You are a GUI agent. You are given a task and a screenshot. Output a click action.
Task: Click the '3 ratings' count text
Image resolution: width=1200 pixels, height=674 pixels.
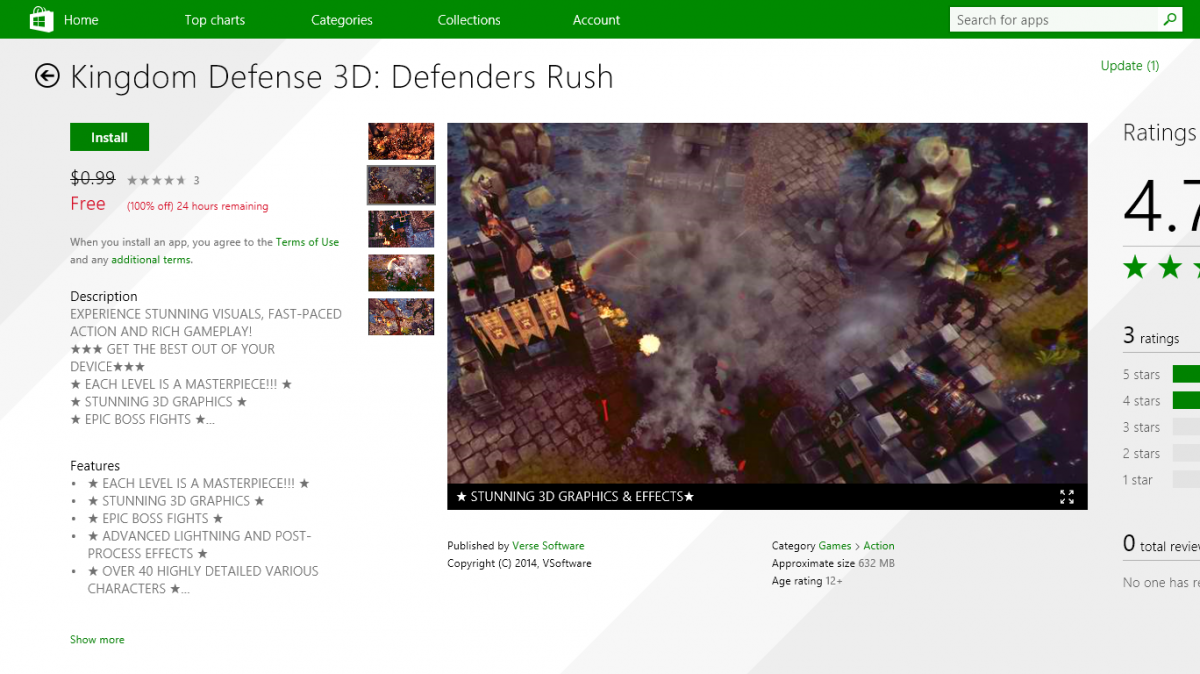click(1151, 337)
